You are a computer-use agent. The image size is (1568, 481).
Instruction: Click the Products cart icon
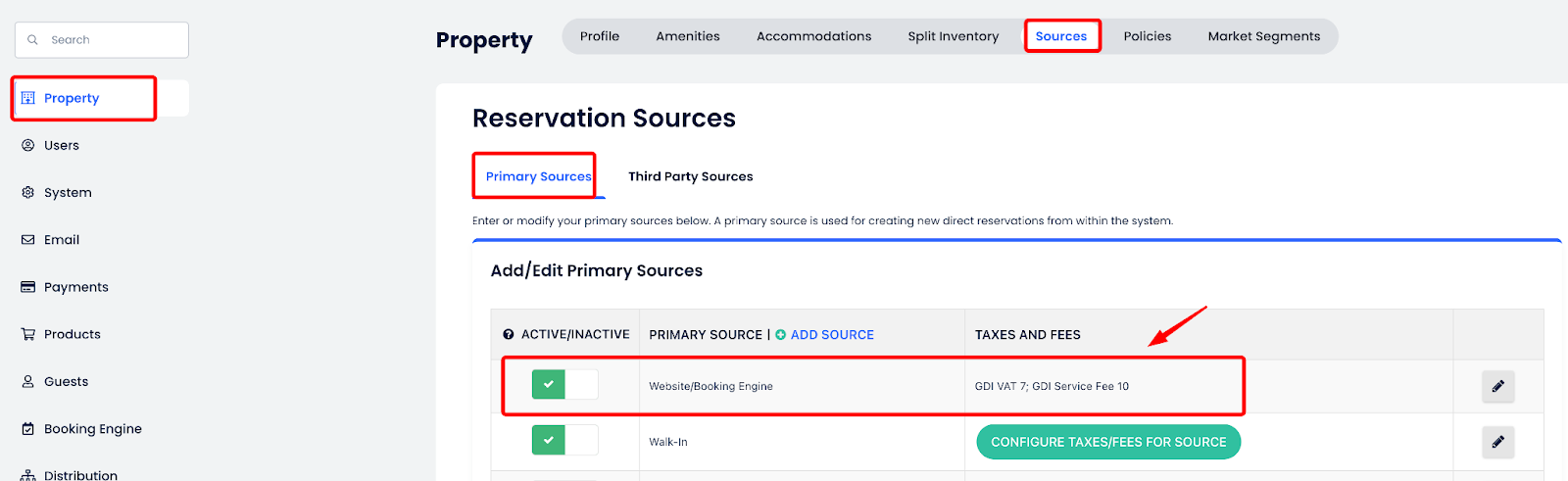(28, 334)
